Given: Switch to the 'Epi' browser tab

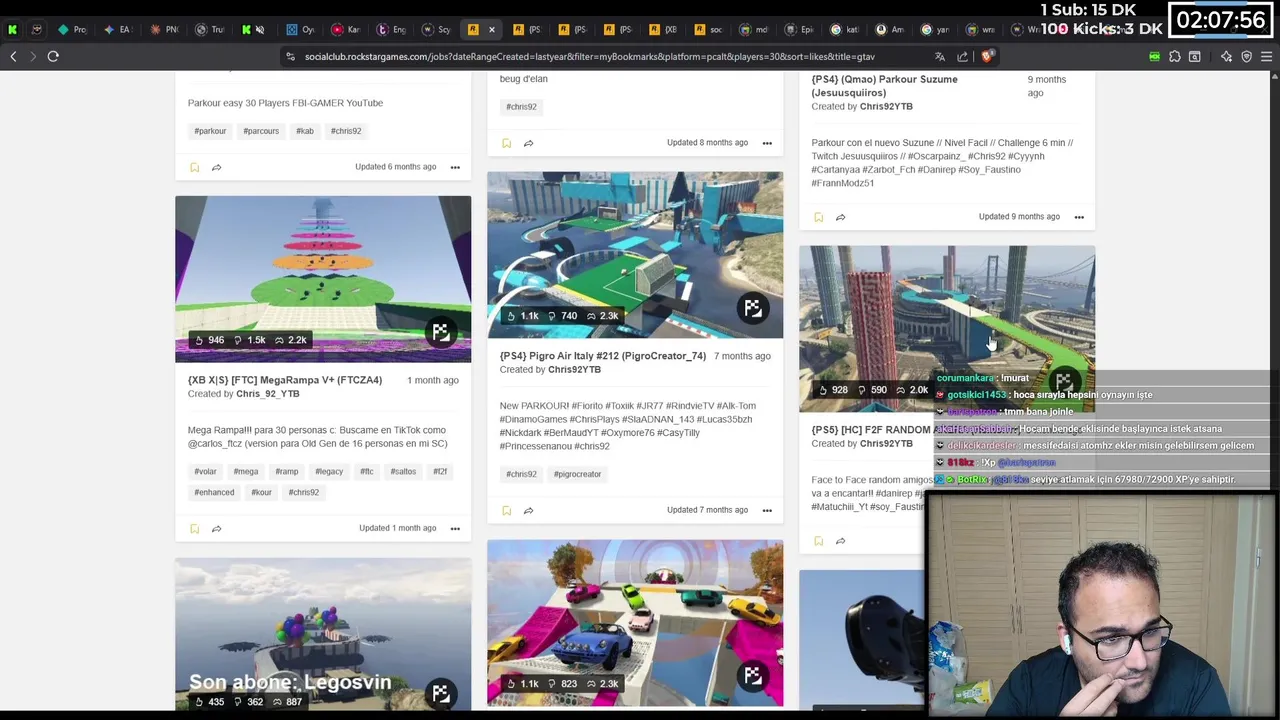Looking at the screenshot, I should tap(800, 30).
